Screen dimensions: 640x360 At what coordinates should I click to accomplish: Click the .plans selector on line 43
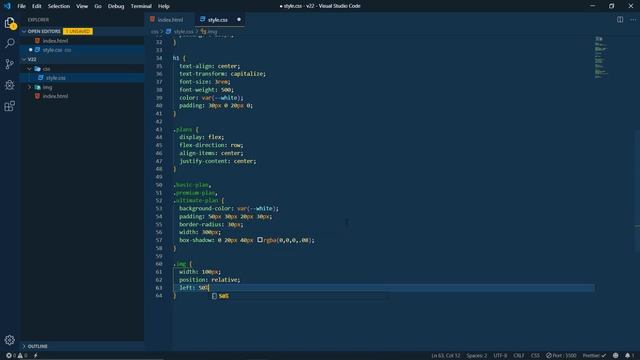point(182,129)
